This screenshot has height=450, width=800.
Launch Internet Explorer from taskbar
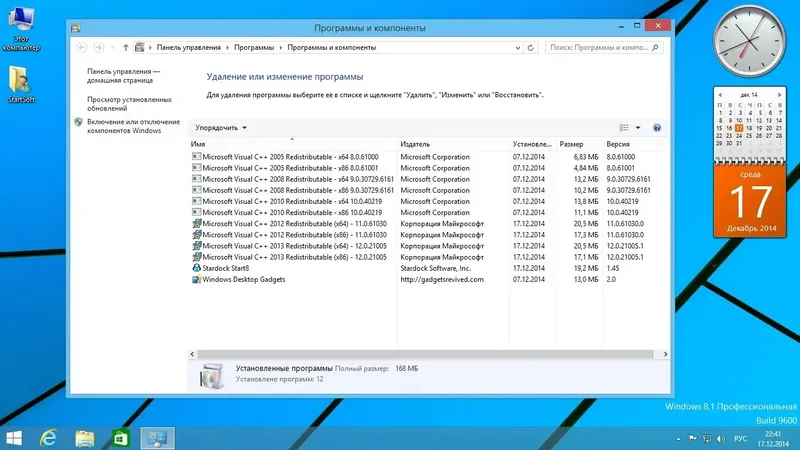[x=48, y=438]
